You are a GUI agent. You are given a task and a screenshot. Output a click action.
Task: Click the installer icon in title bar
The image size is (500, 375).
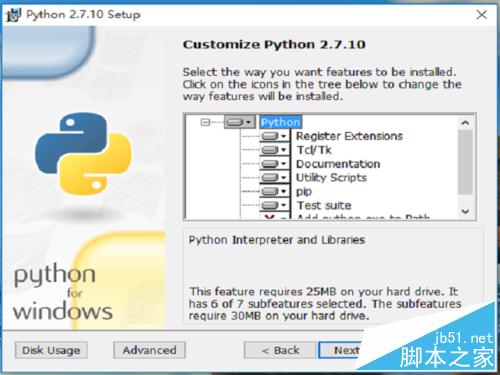click(x=14, y=15)
